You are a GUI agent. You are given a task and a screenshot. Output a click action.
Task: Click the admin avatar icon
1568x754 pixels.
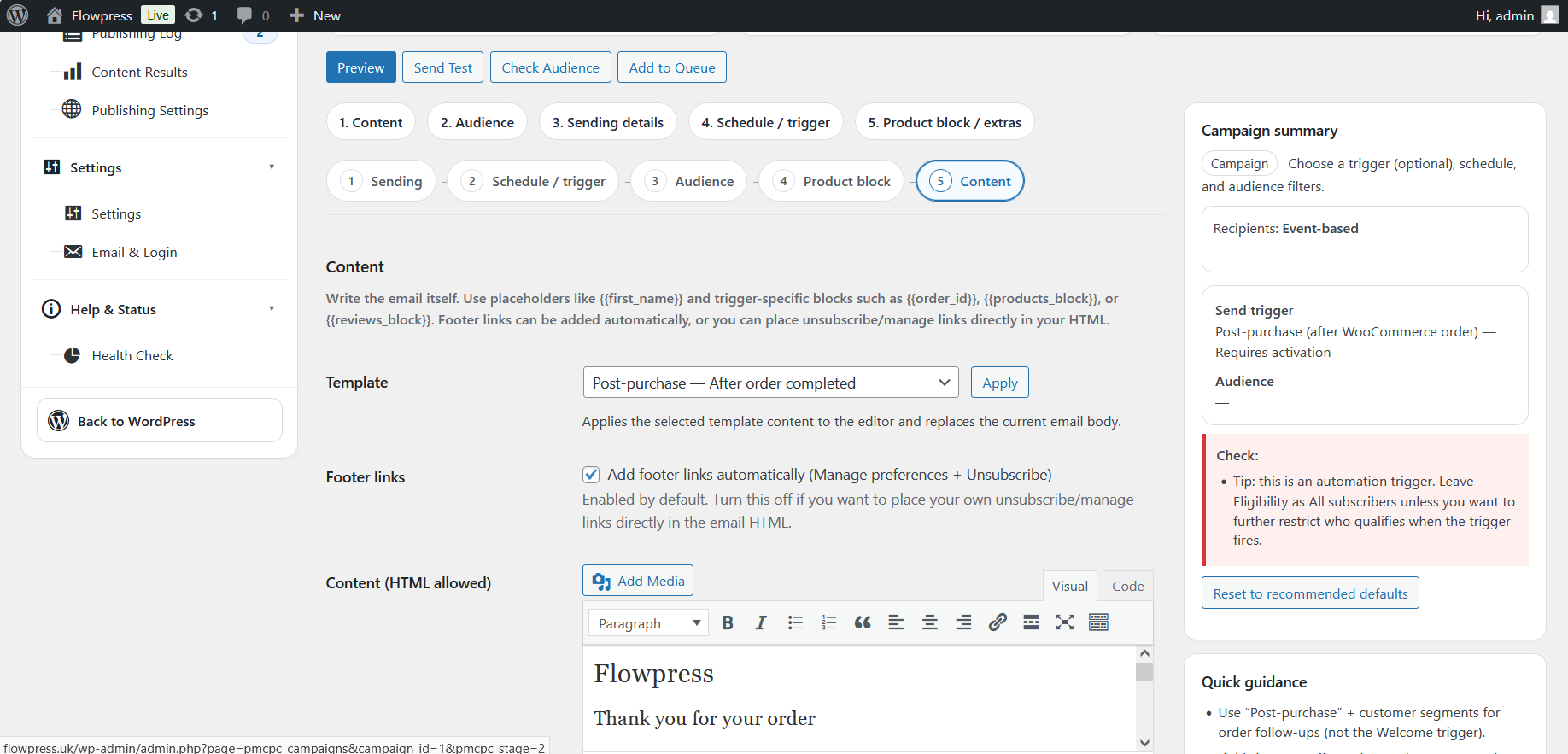1550,15
